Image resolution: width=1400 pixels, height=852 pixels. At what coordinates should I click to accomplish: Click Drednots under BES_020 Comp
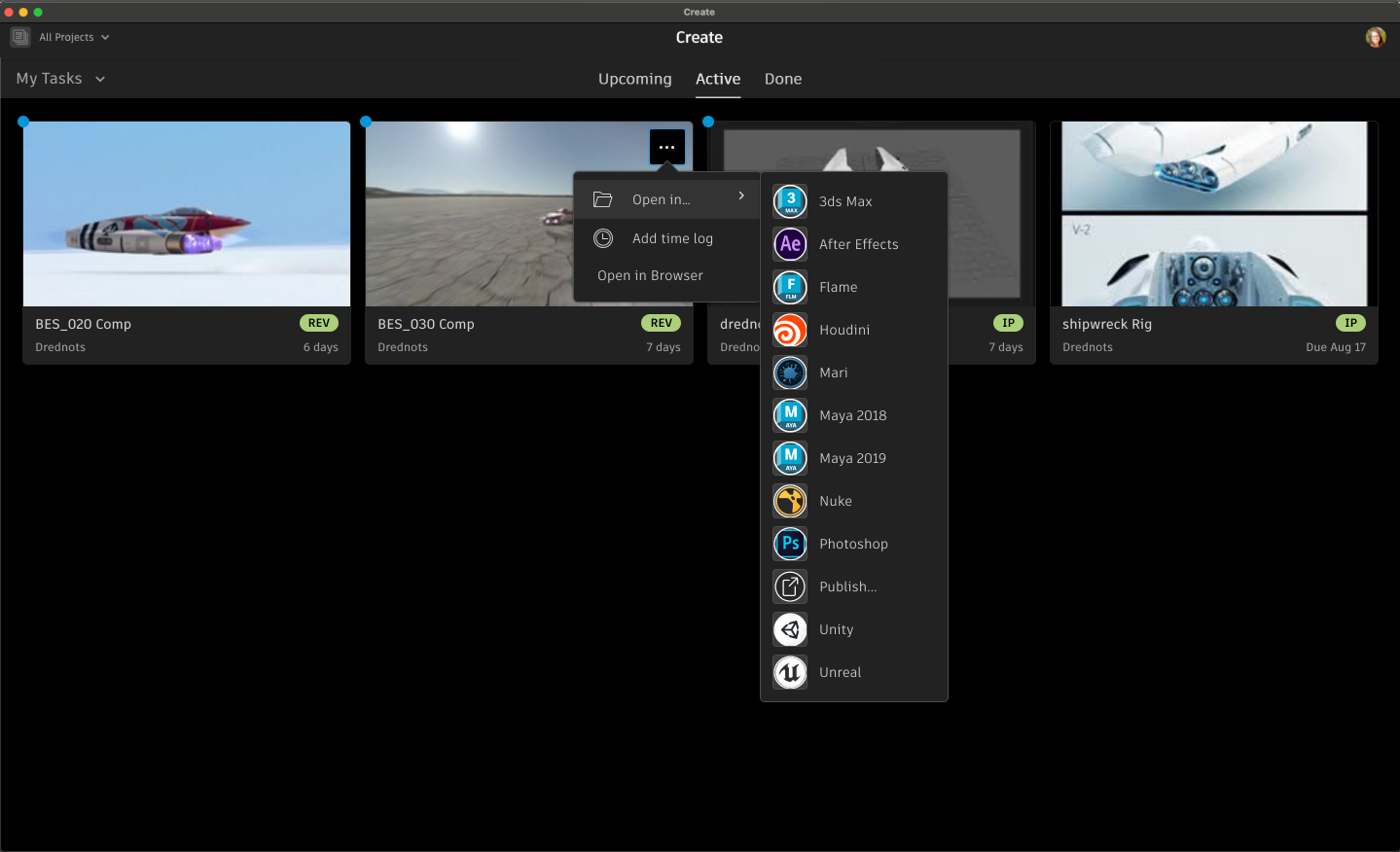pos(60,347)
